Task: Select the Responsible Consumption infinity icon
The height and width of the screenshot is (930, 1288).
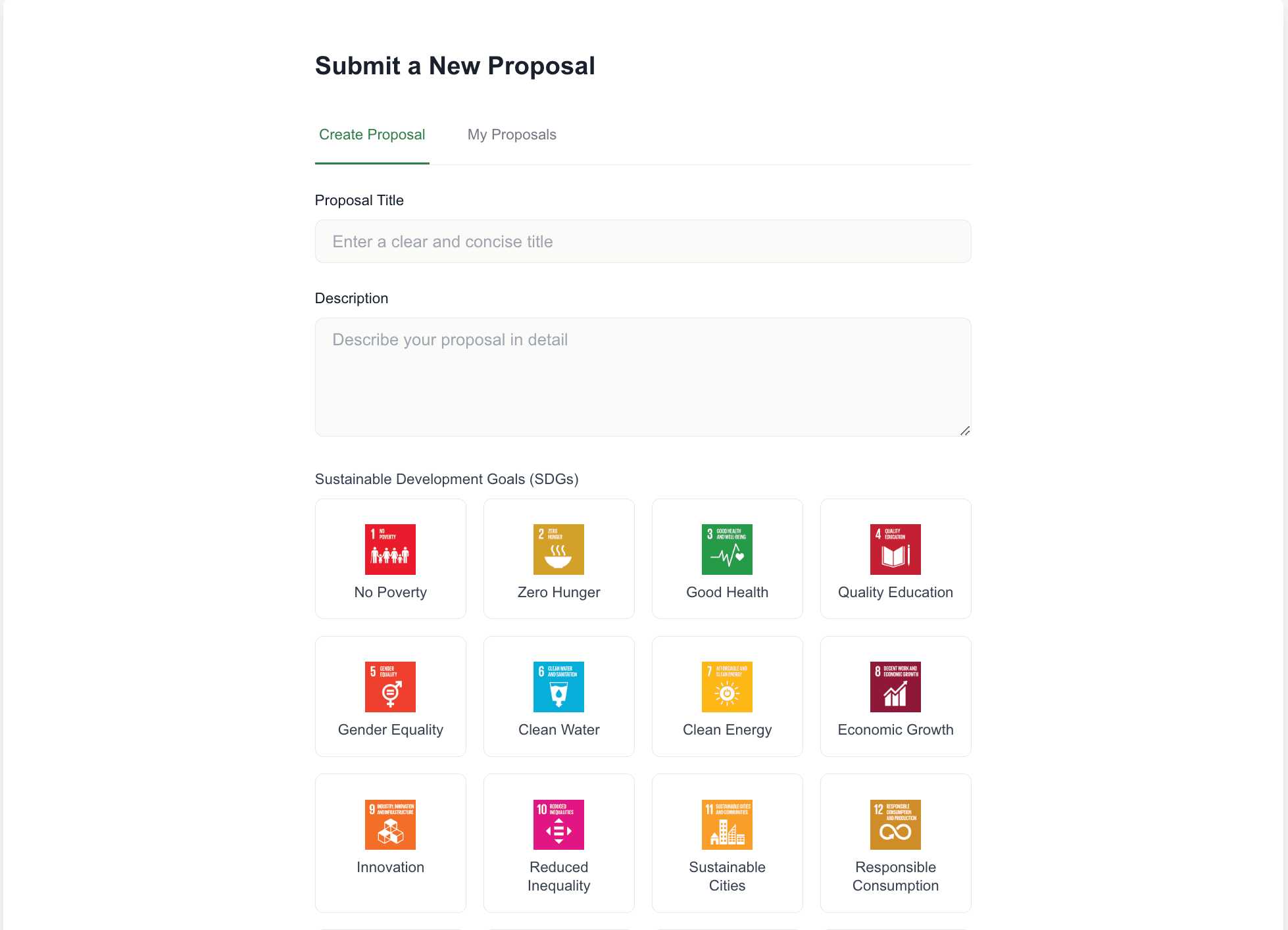Action: (895, 825)
